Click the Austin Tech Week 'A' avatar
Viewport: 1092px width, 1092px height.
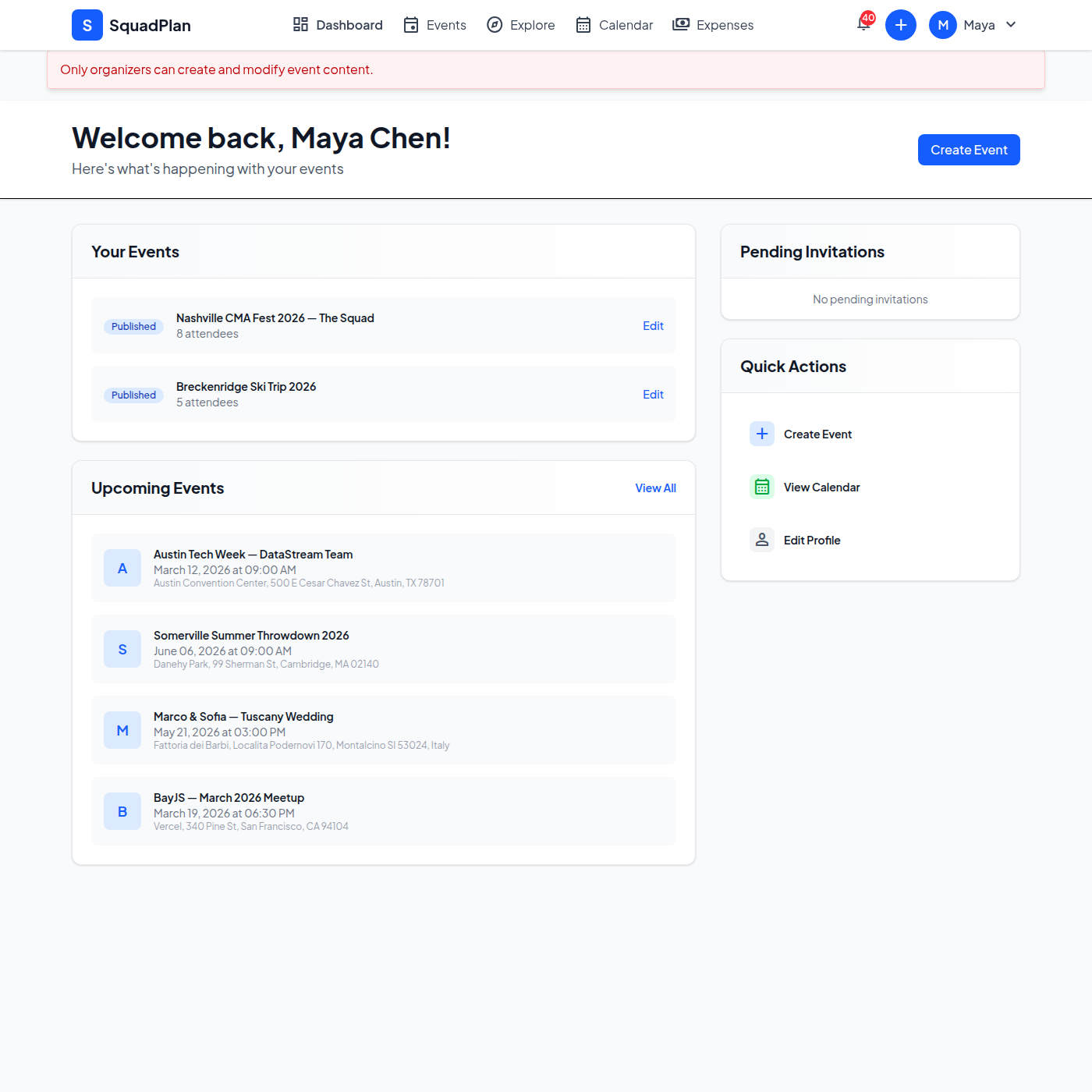[x=122, y=568]
